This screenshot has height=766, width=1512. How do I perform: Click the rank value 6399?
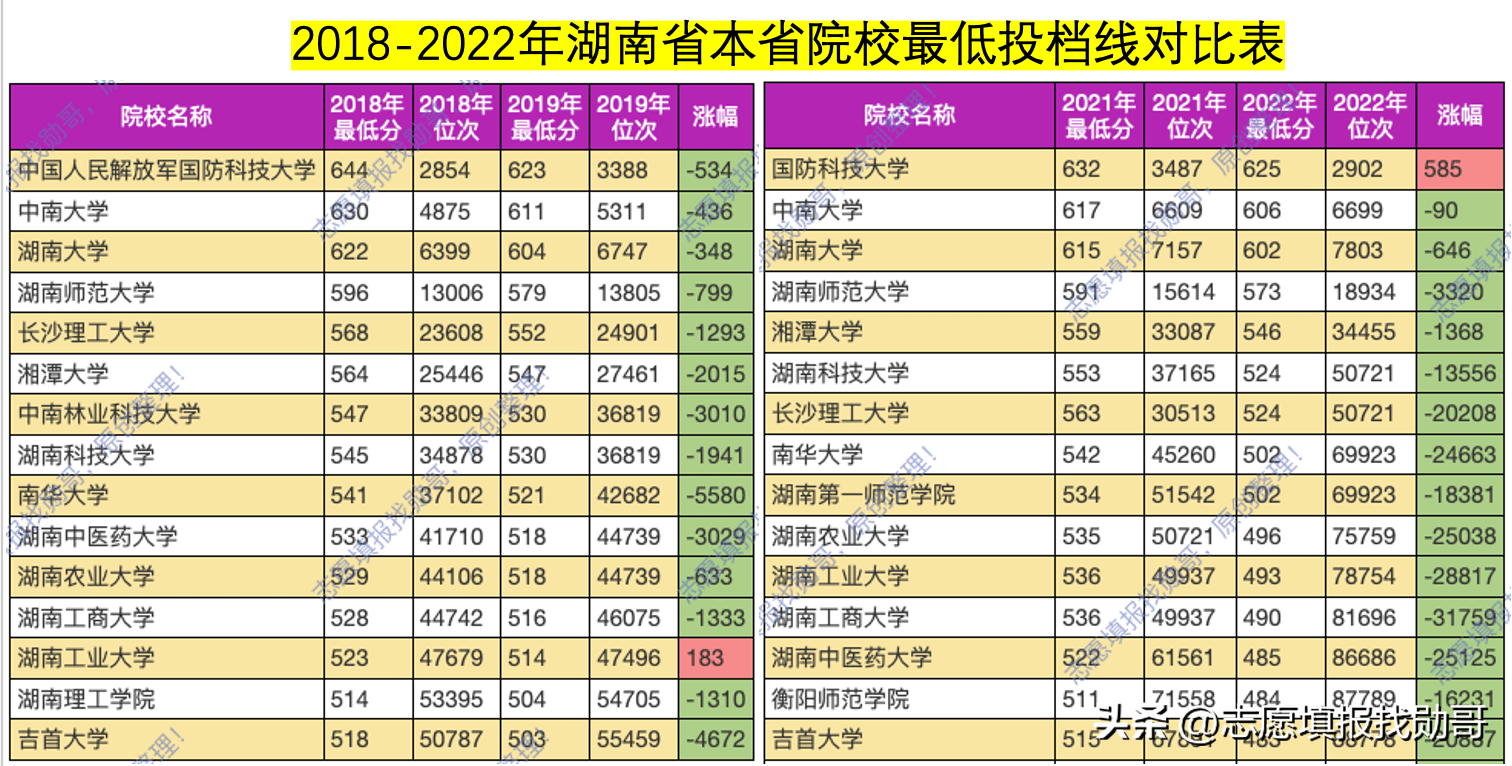pos(445,252)
